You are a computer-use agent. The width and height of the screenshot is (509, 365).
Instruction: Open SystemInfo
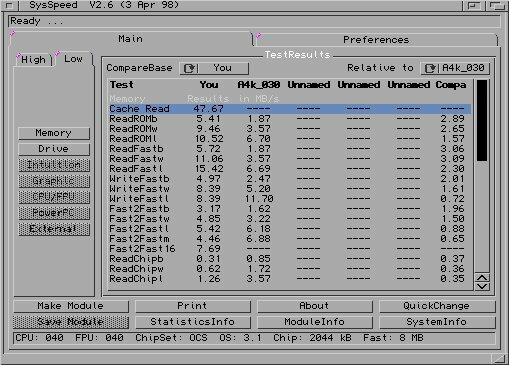click(x=437, y=322)
